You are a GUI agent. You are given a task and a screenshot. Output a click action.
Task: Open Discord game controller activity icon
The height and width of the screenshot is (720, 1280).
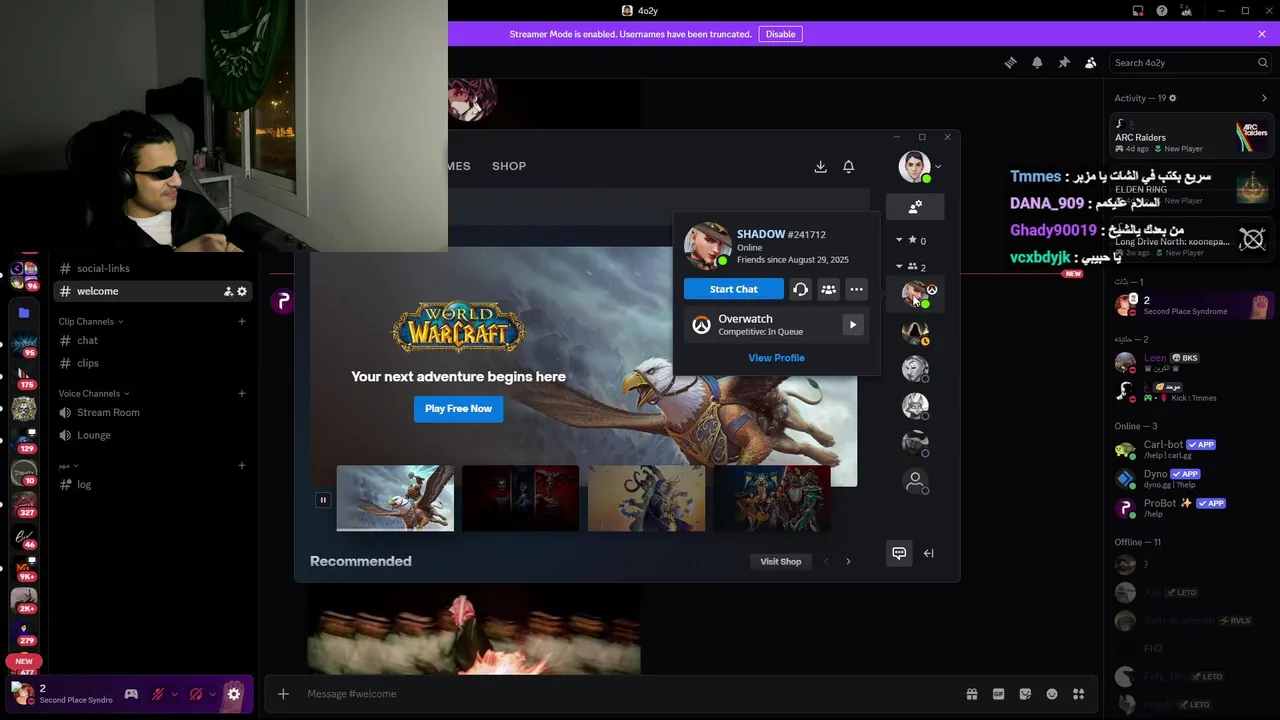point(131,694)
